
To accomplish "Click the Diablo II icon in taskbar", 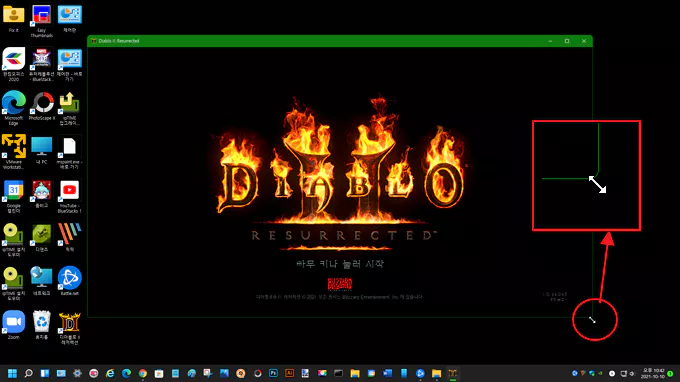I will [452, 373].
